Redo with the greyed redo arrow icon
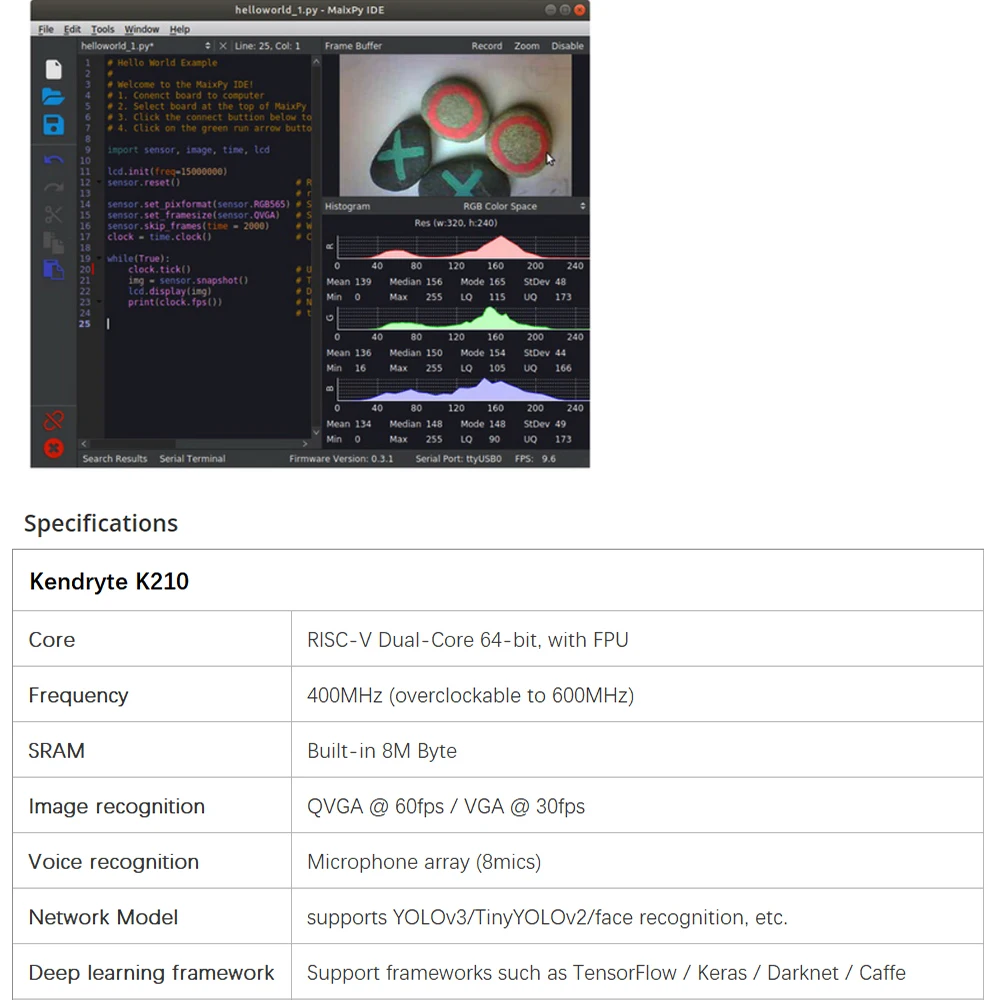1000x1000 pixels. (x=54, y=187)
